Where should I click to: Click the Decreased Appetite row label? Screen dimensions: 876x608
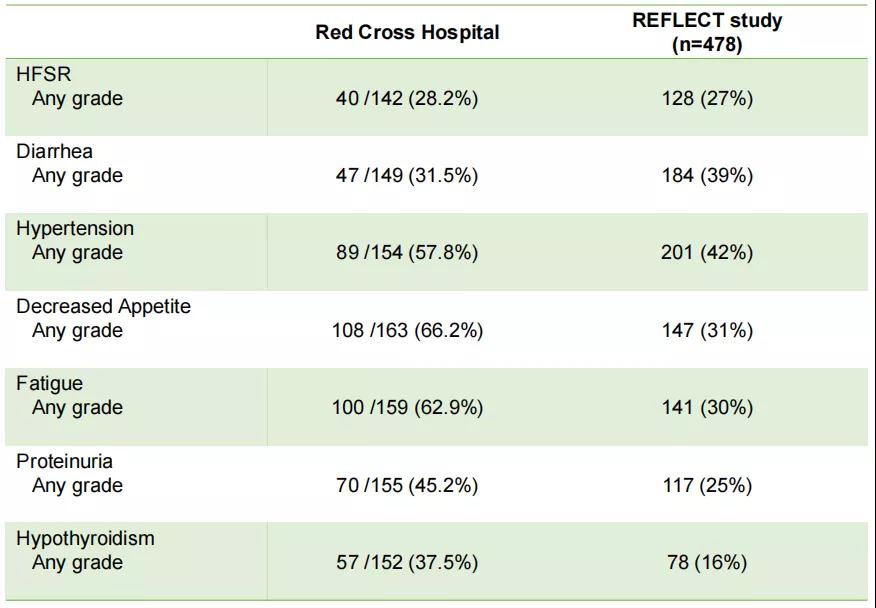pyautogui.click(x=103, y=306)
